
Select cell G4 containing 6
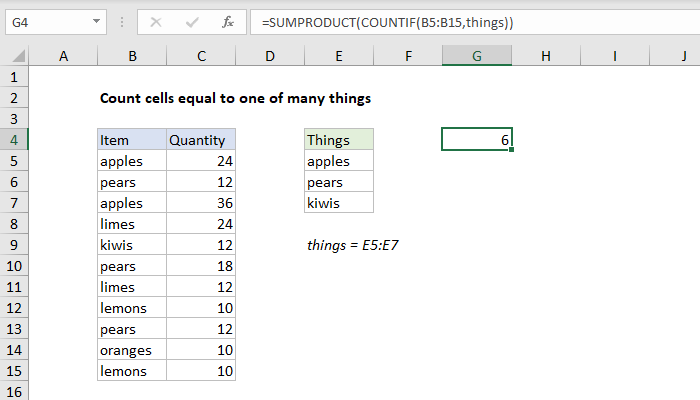coord(477,140)
